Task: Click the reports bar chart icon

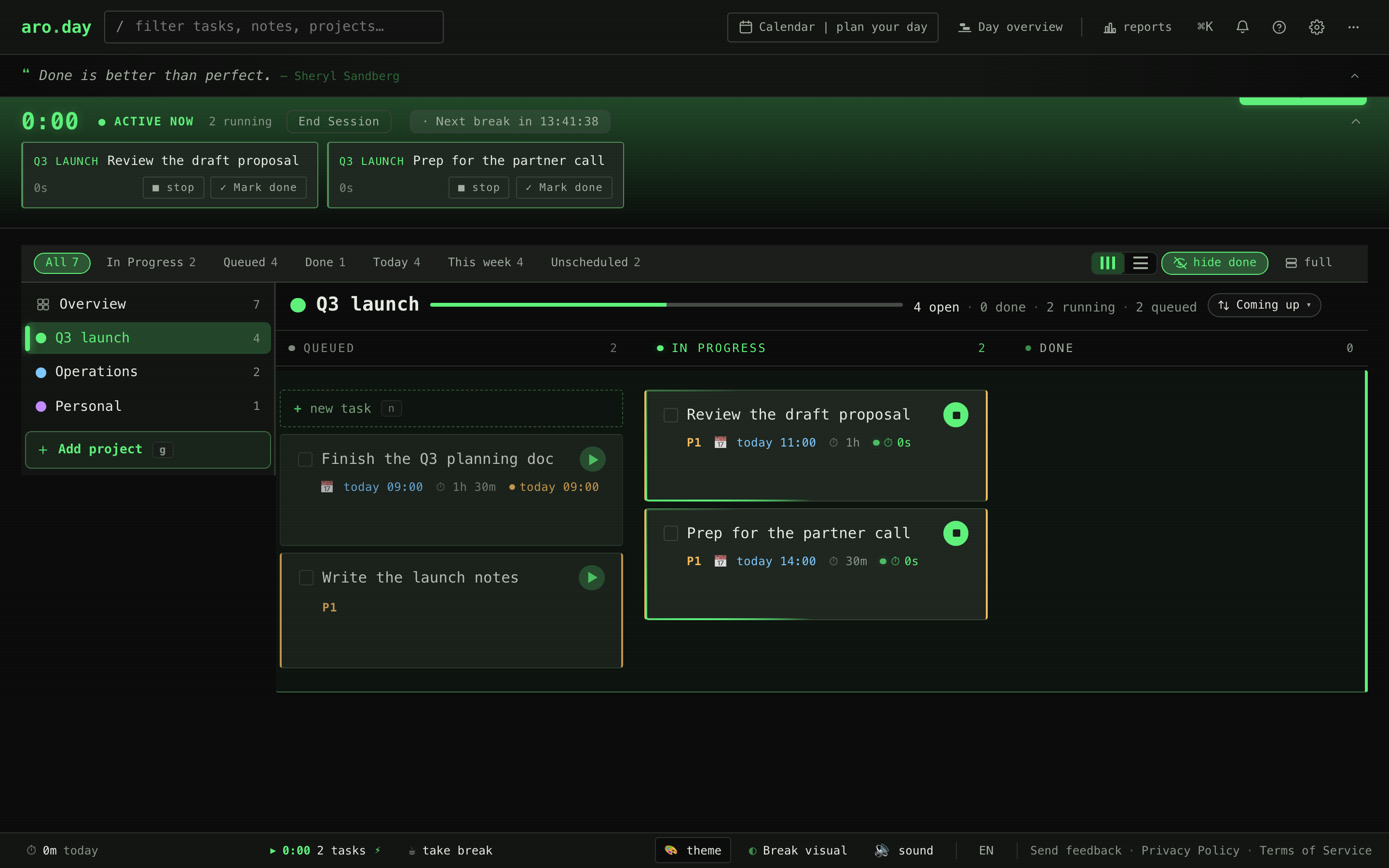Action: (x=1109, y=27)
